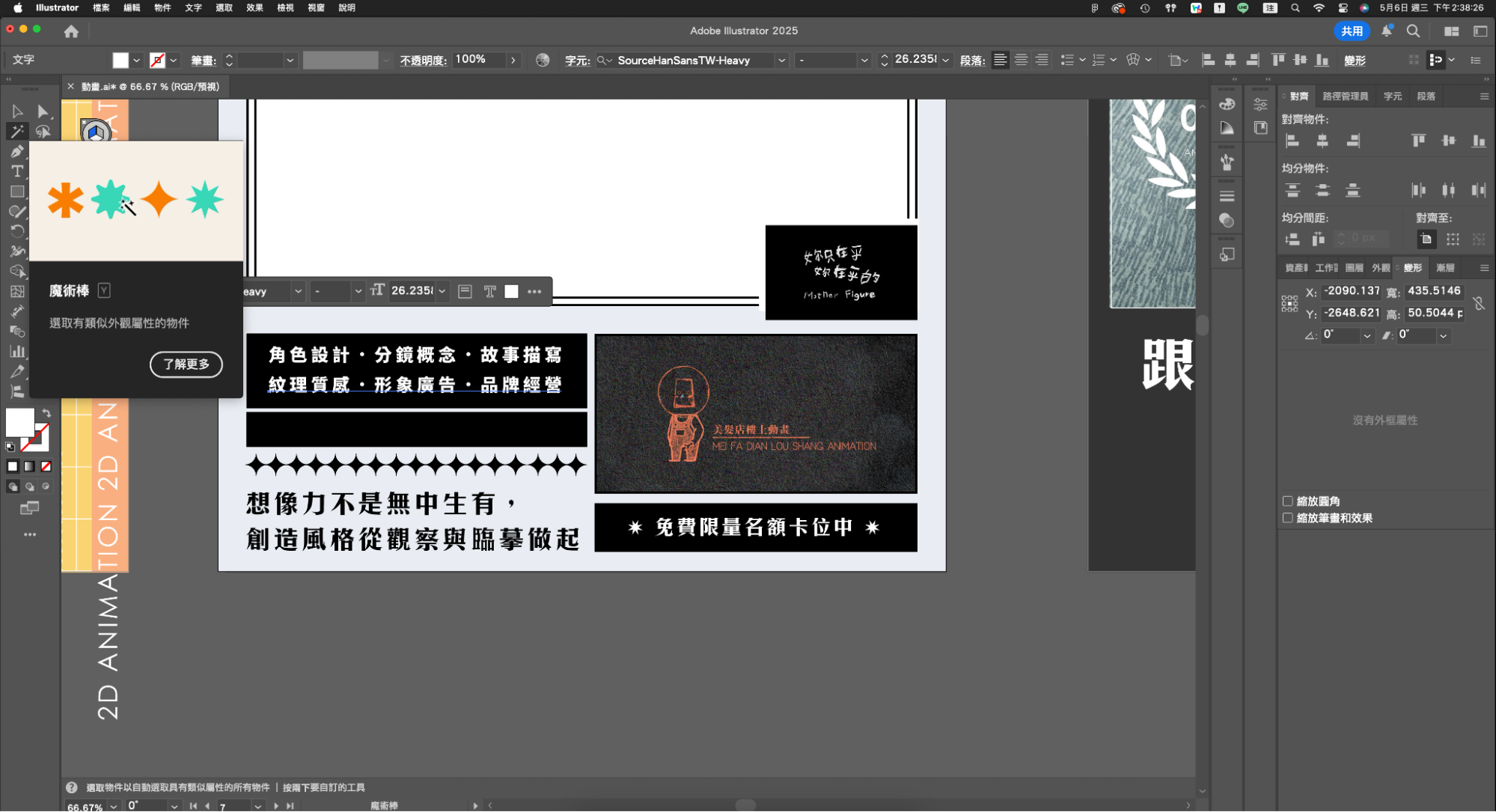Open the 效果 menu
Viewport: 1496px width, 812px height.
pyautogui.click(x=254, y=7)
